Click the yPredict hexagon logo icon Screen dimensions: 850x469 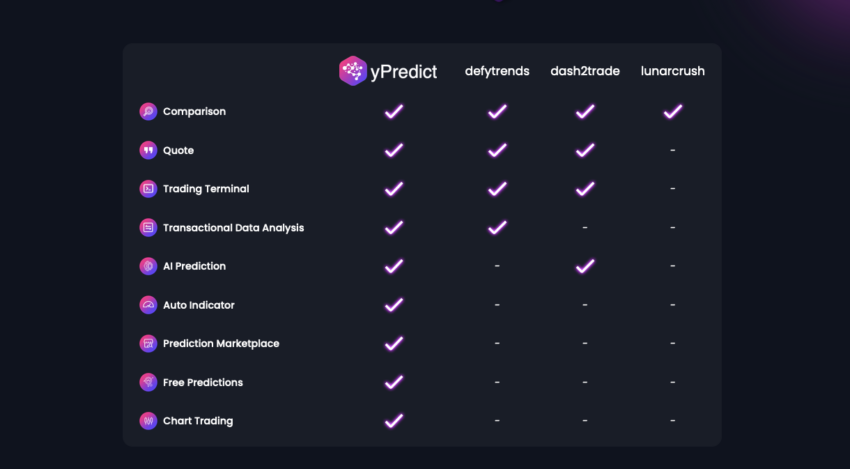click(x=353, y=71)
